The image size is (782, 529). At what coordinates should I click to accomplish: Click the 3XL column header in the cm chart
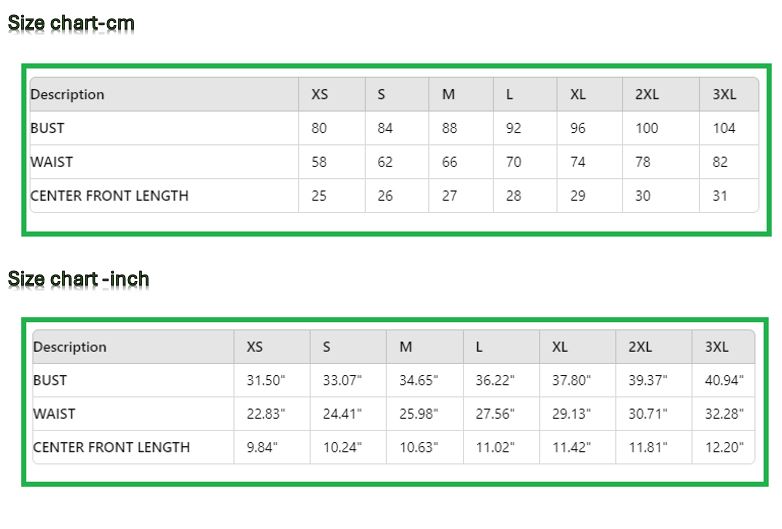724,95
